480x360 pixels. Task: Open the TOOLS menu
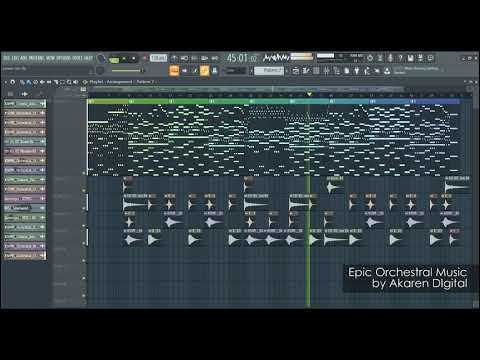click(77, 58)
